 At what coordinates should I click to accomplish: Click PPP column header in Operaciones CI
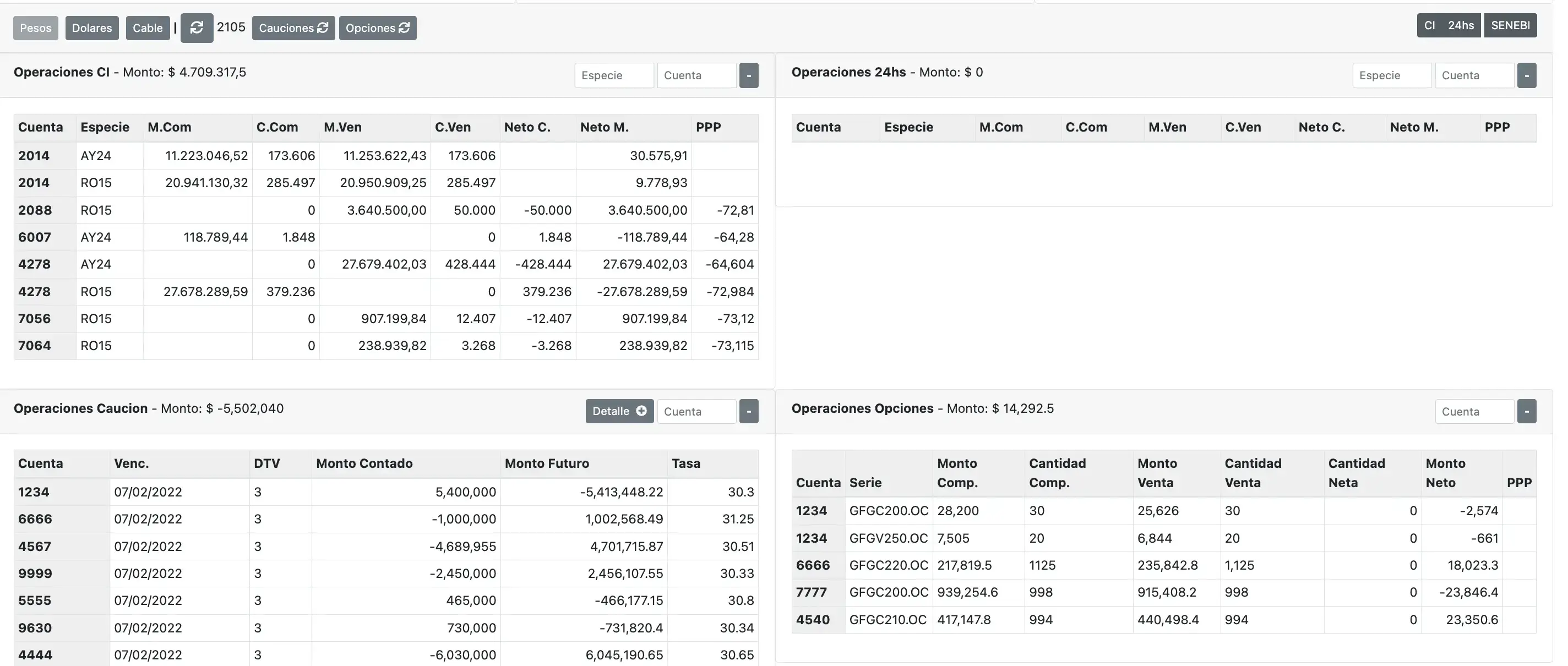(x=709, y=127)
